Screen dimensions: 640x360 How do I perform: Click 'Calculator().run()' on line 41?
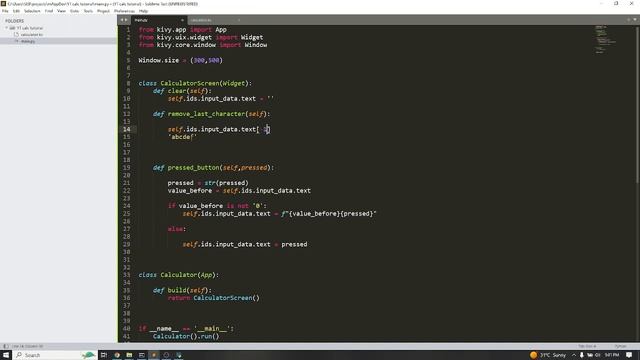(x=186, y=336)
